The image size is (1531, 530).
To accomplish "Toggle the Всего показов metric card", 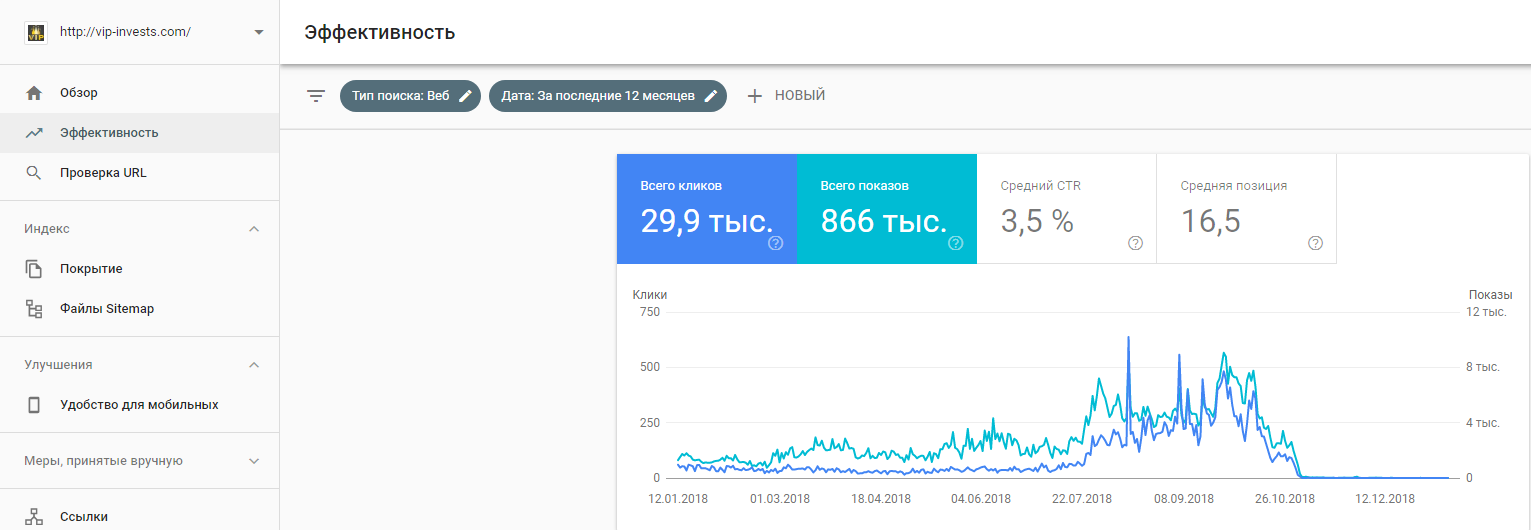I will point(886,208).
